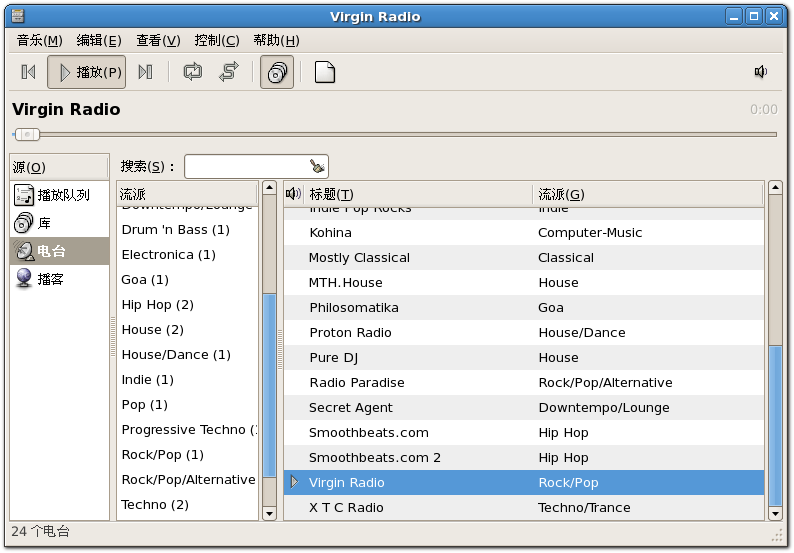
Task: Click inside the search (搜索) input field
Action: tap(245, 167)
